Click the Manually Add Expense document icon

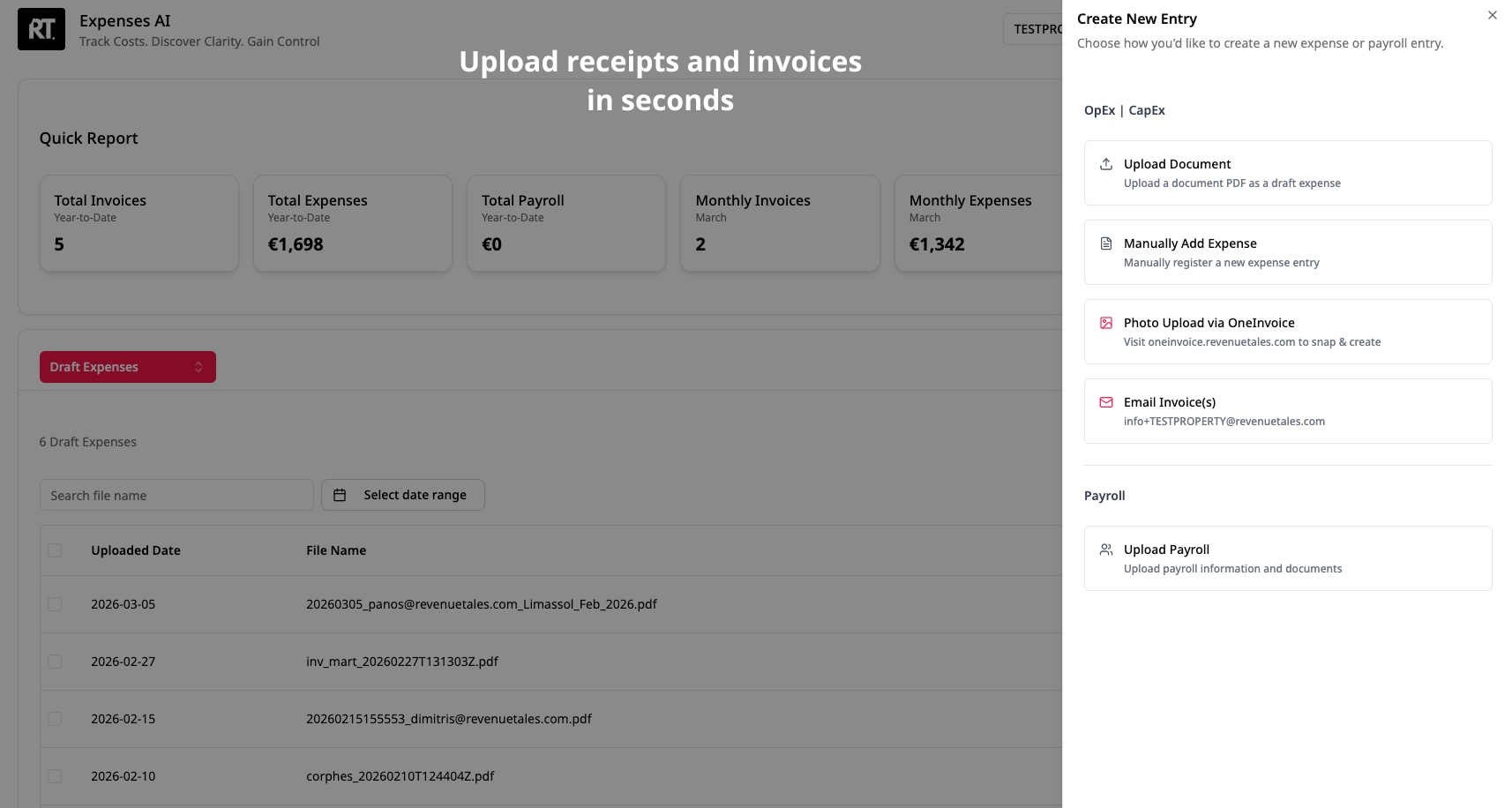coord(1105,243)
